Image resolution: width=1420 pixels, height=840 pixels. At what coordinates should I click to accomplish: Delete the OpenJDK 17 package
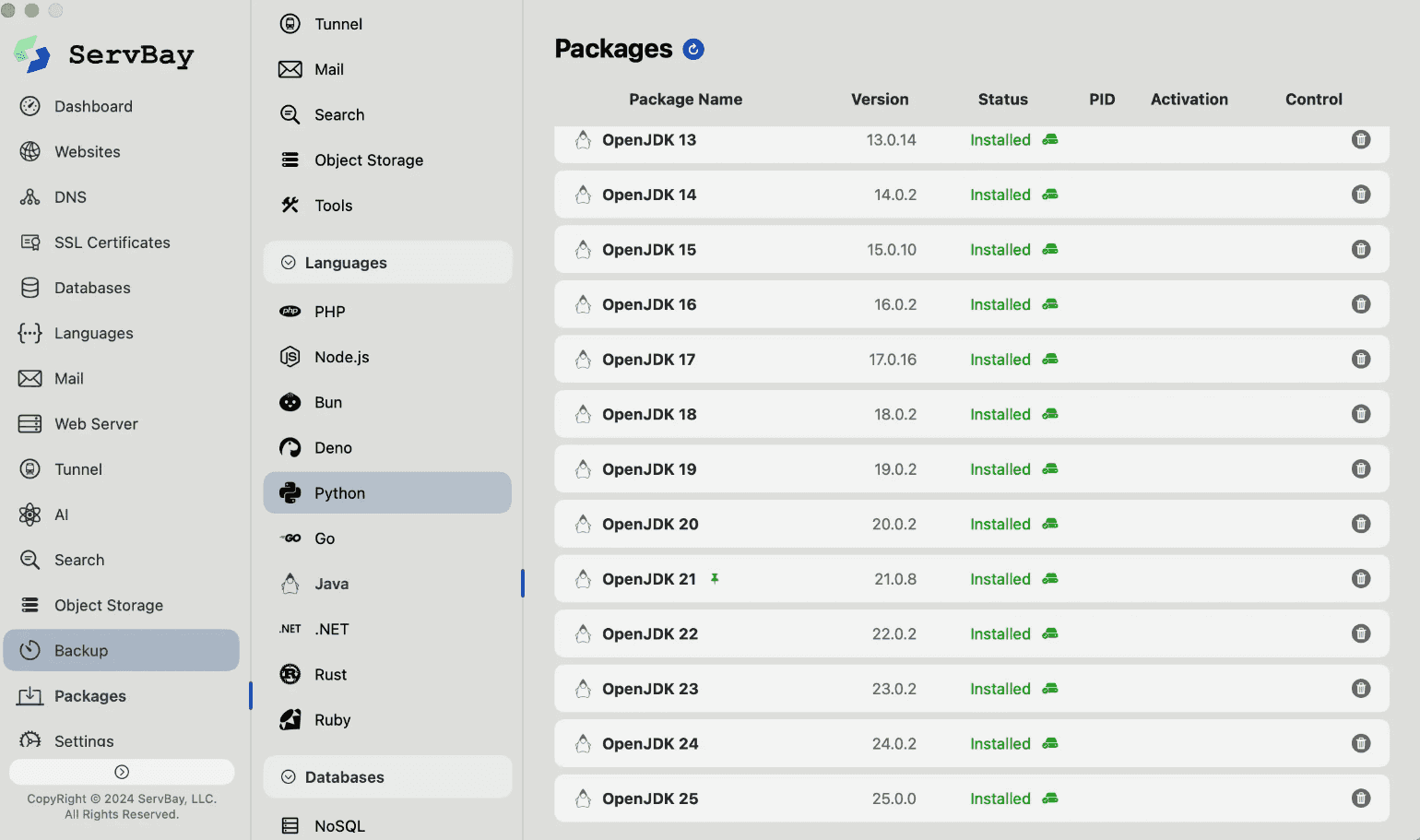click(x=1360, y=360)
